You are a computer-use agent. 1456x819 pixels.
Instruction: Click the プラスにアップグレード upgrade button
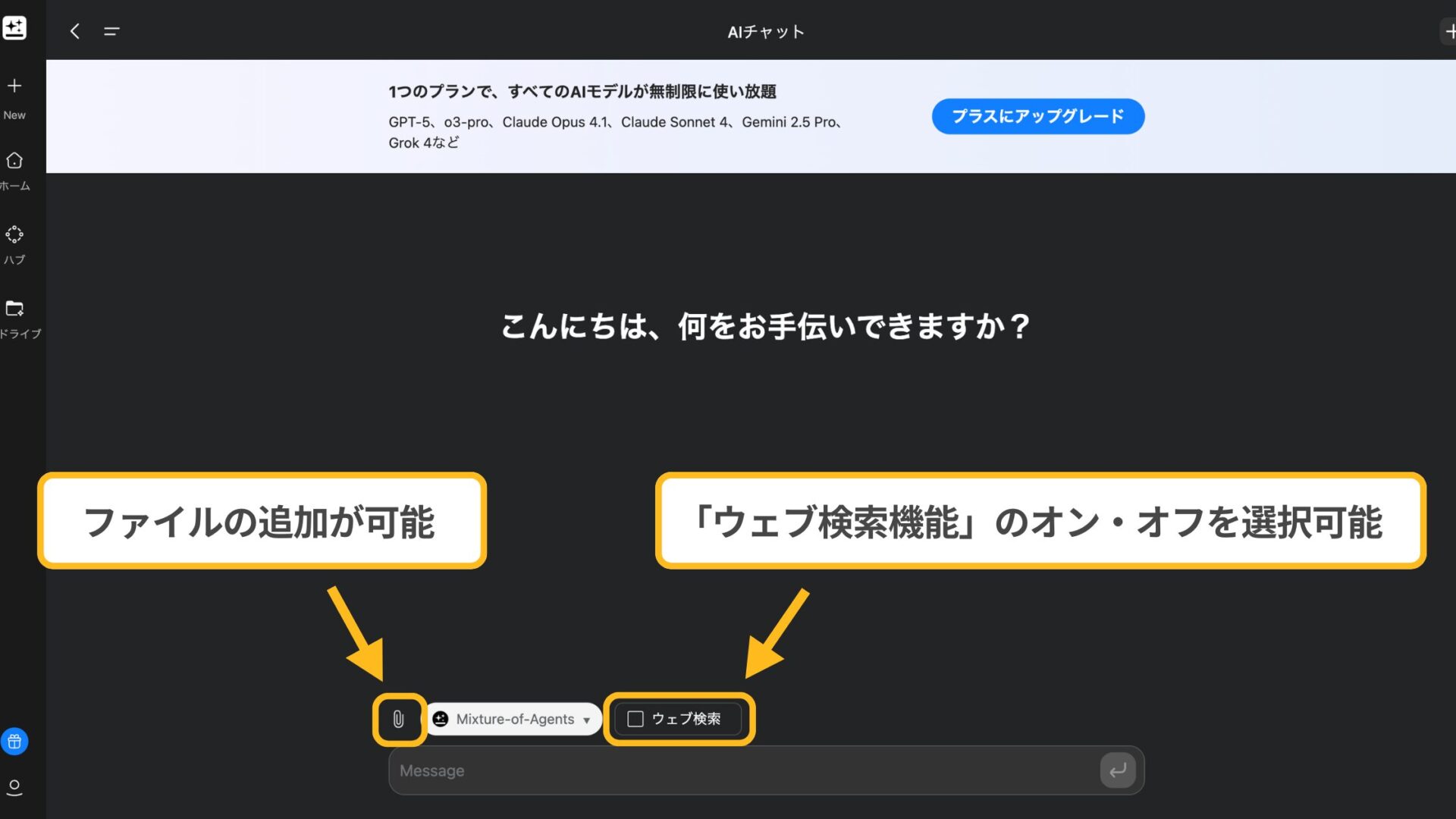point(1037,116)
